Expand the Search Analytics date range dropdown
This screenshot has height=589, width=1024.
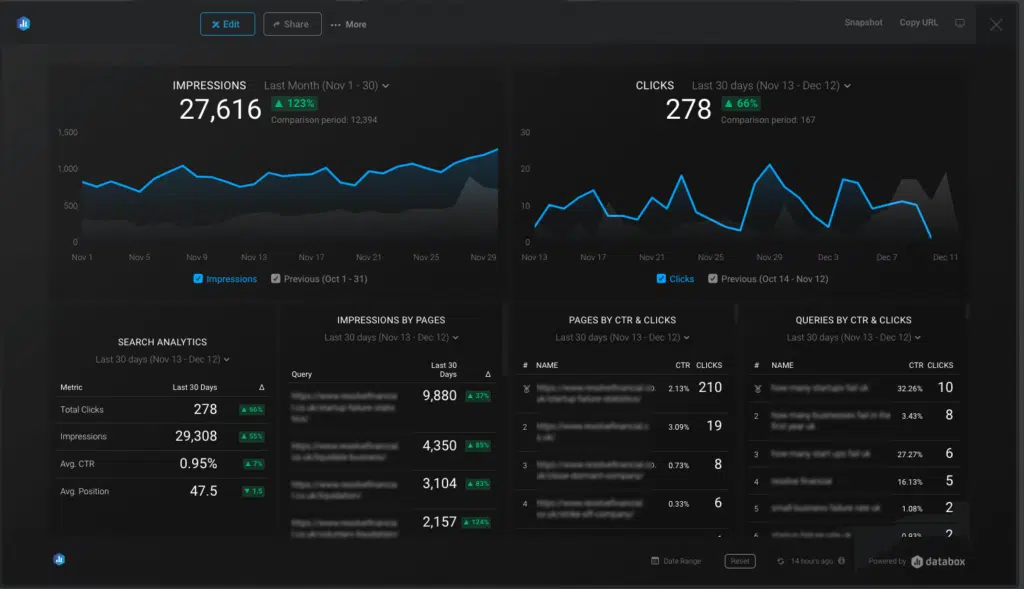(163, 359)
